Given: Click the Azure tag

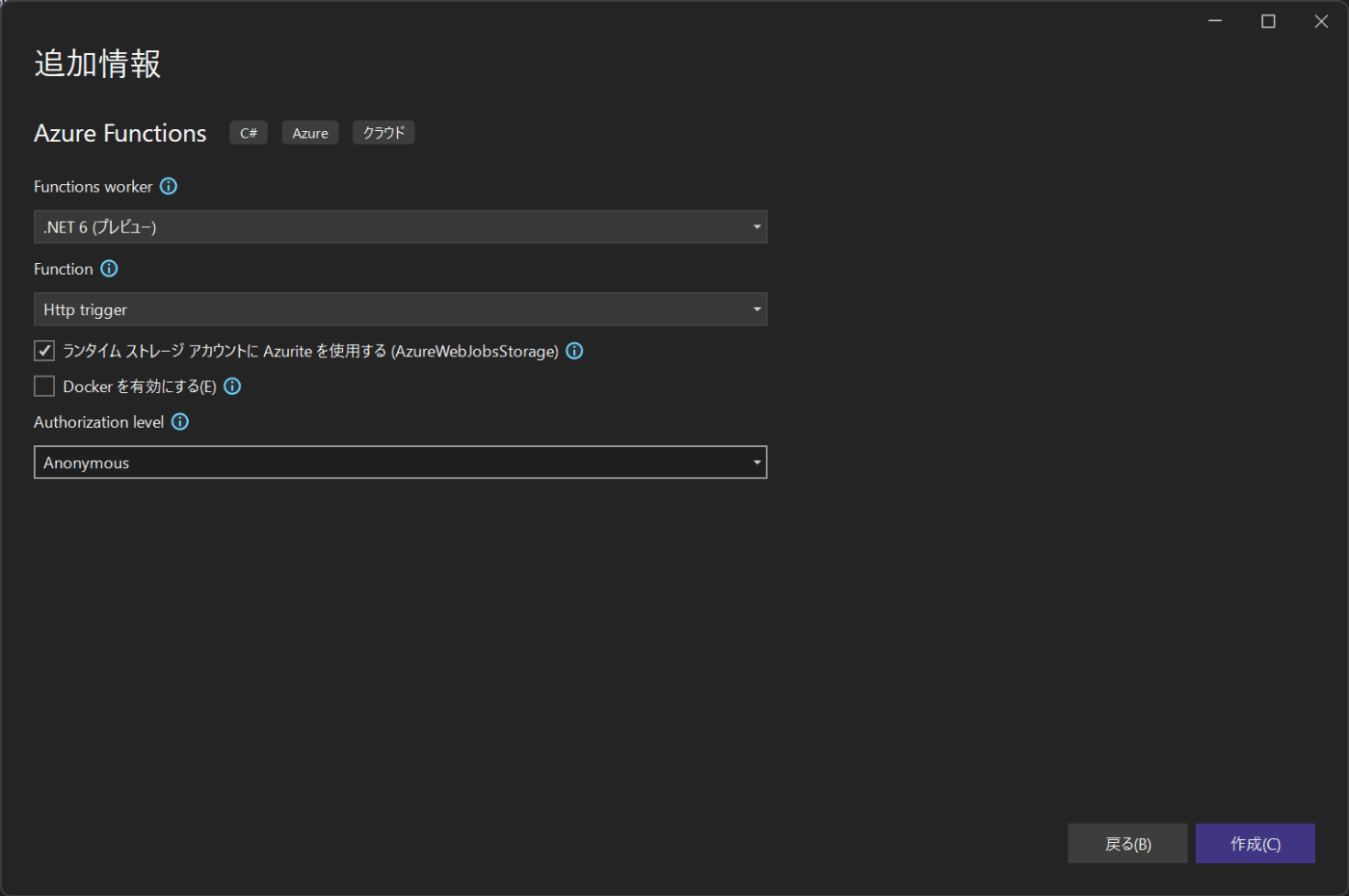Looking at the screenshot, I should 310,133.
